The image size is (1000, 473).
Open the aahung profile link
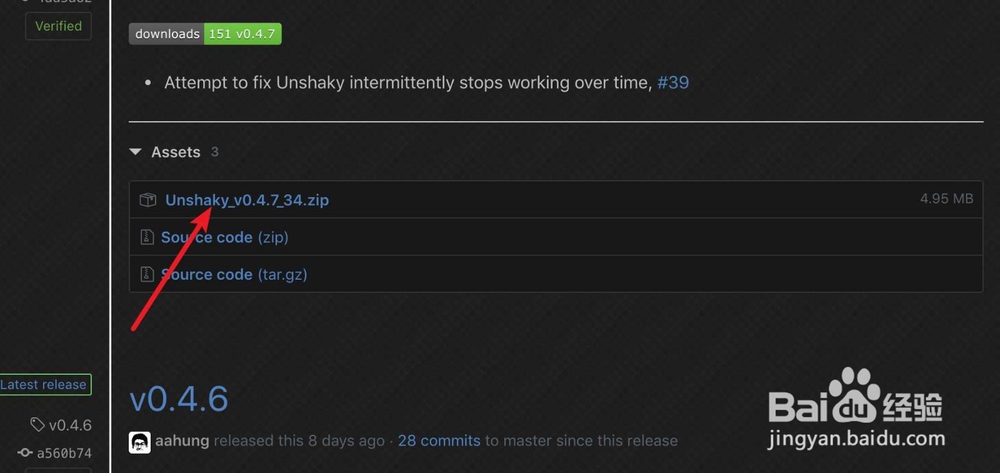[x=183, y=440]
